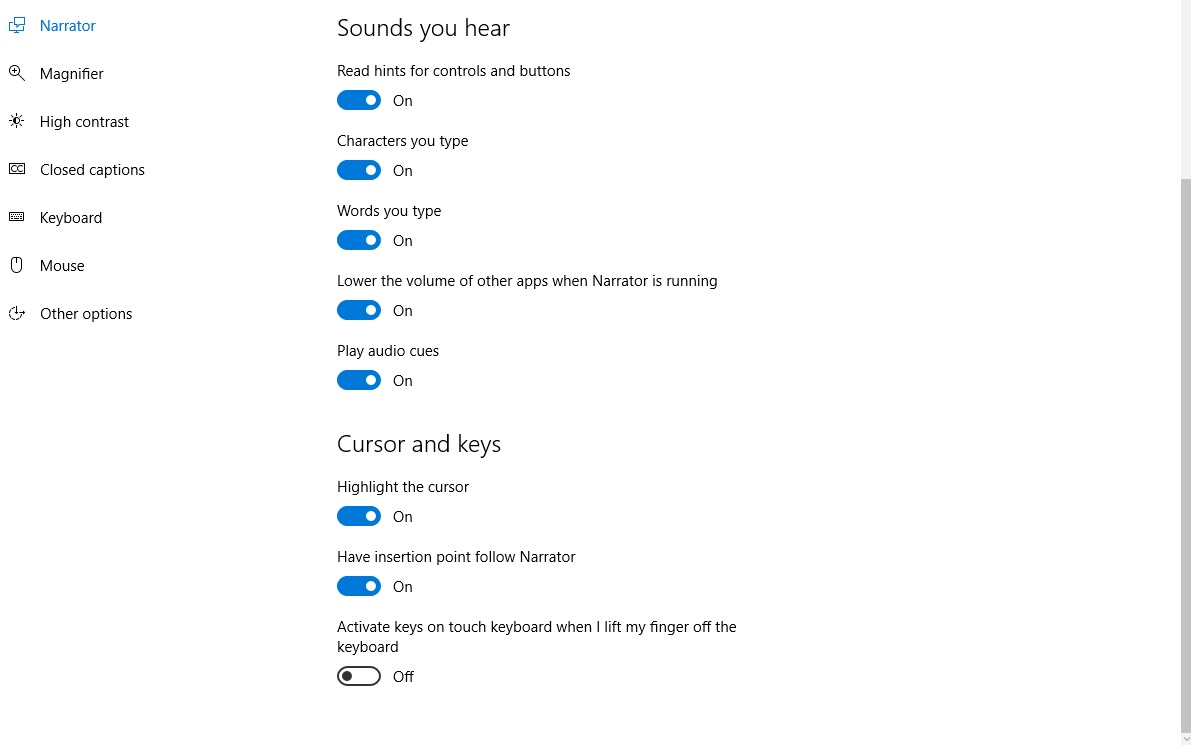This screenshot has height=745, width=1191.
Task: Open Other options settings page
Action: point(86,314)
